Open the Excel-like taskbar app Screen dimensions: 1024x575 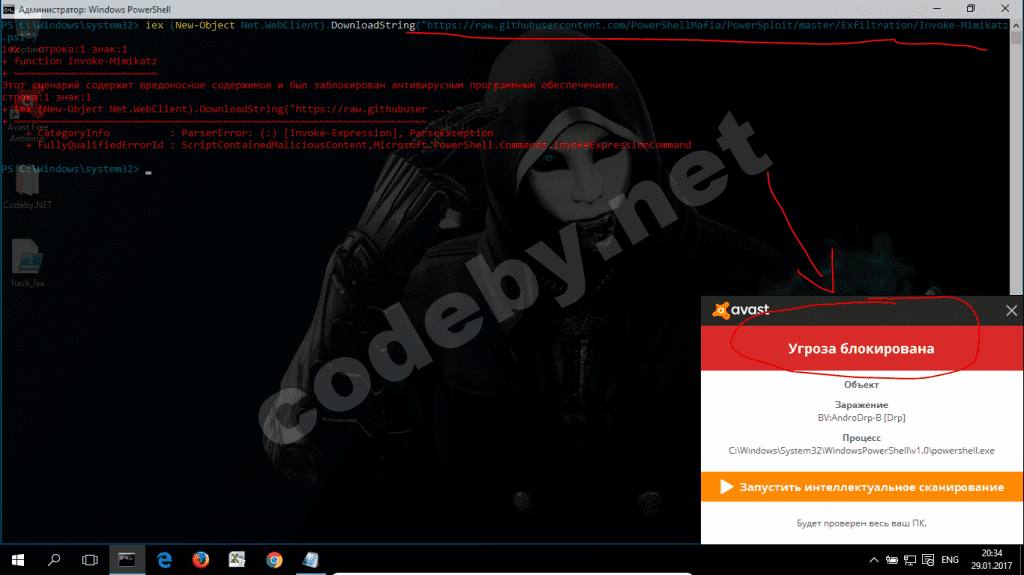click(237, 560)
